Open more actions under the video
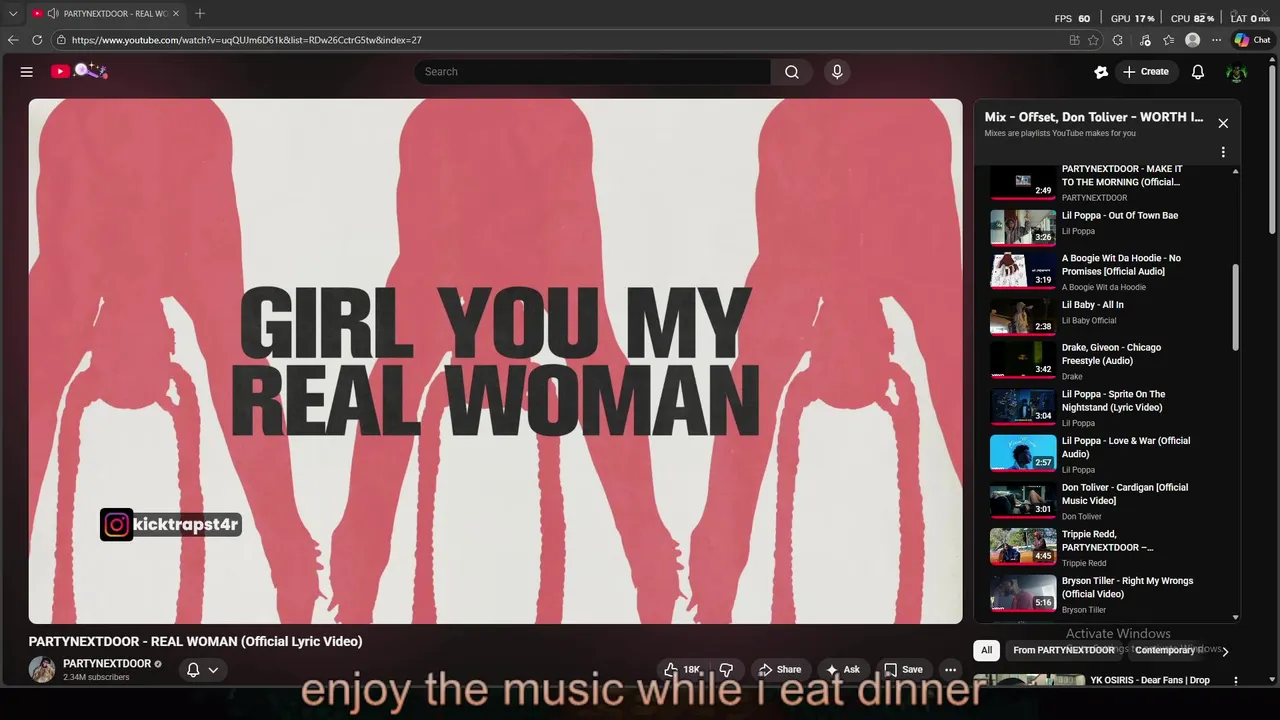This screenshot has height=720, width=1280. pos(951,670)
